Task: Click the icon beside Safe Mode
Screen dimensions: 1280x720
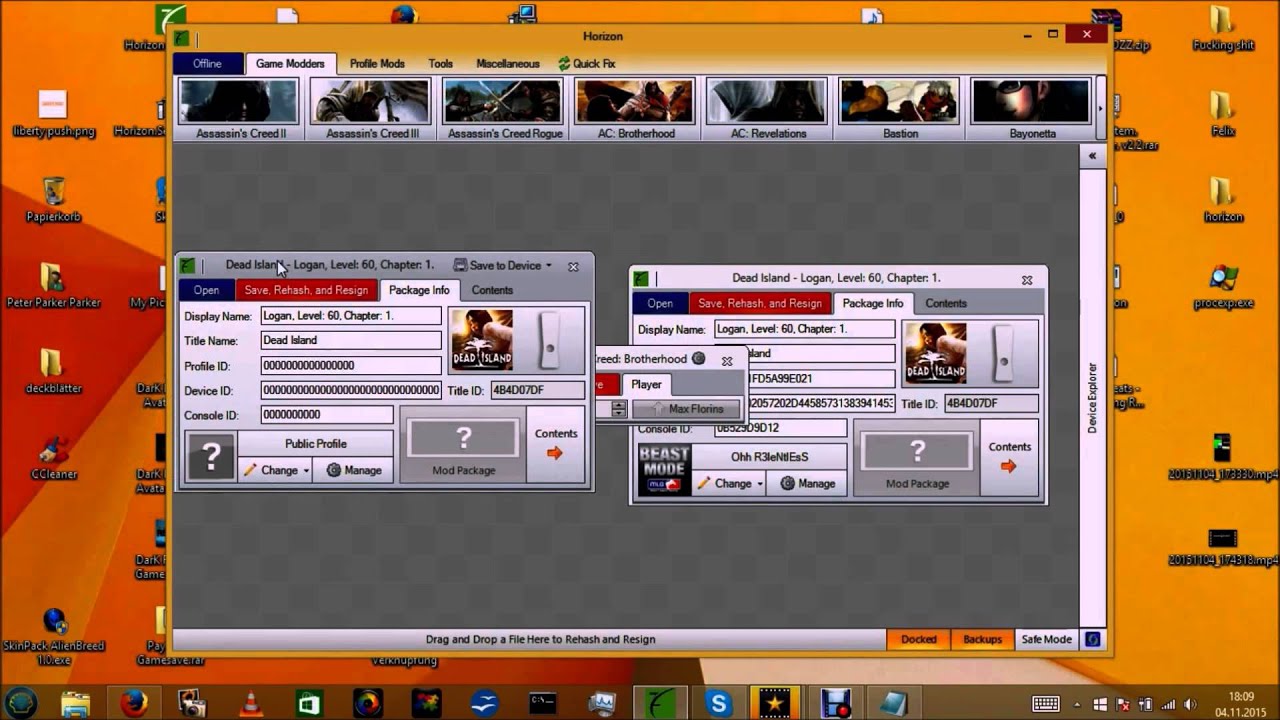Action: 1093,639
